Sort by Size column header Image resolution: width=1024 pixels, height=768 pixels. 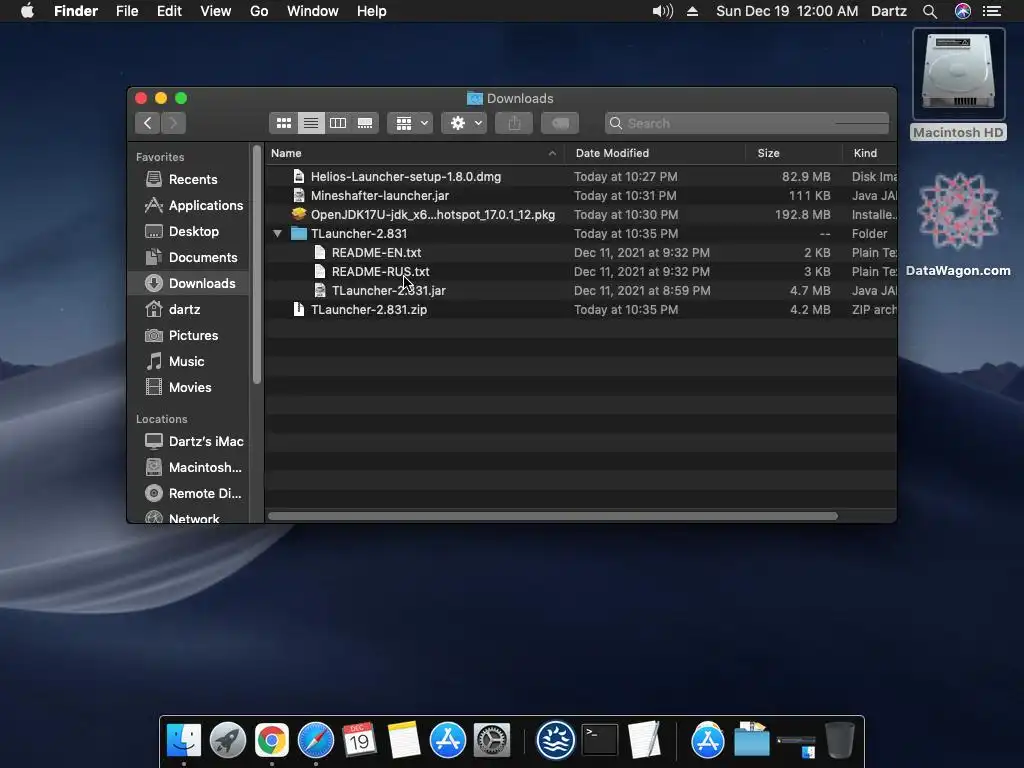point(794,153)
